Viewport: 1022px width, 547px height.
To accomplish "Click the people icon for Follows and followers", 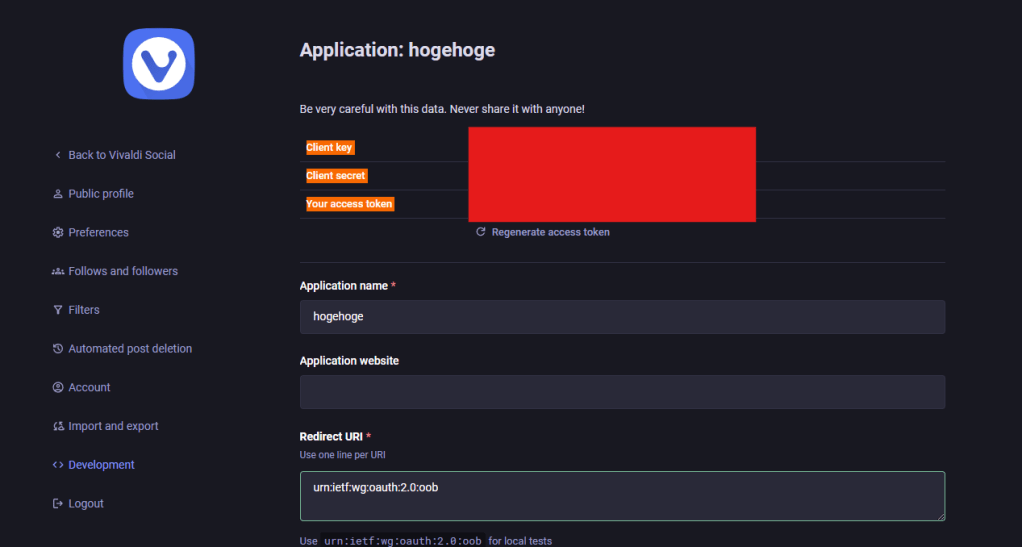I will 58,272.
